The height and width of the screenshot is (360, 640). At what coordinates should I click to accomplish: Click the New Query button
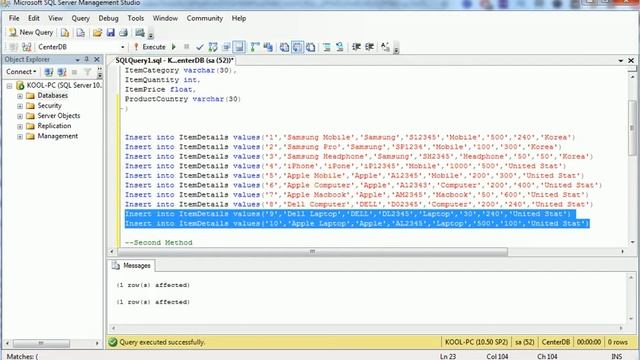pyautogui.click(x=31, y=32)
